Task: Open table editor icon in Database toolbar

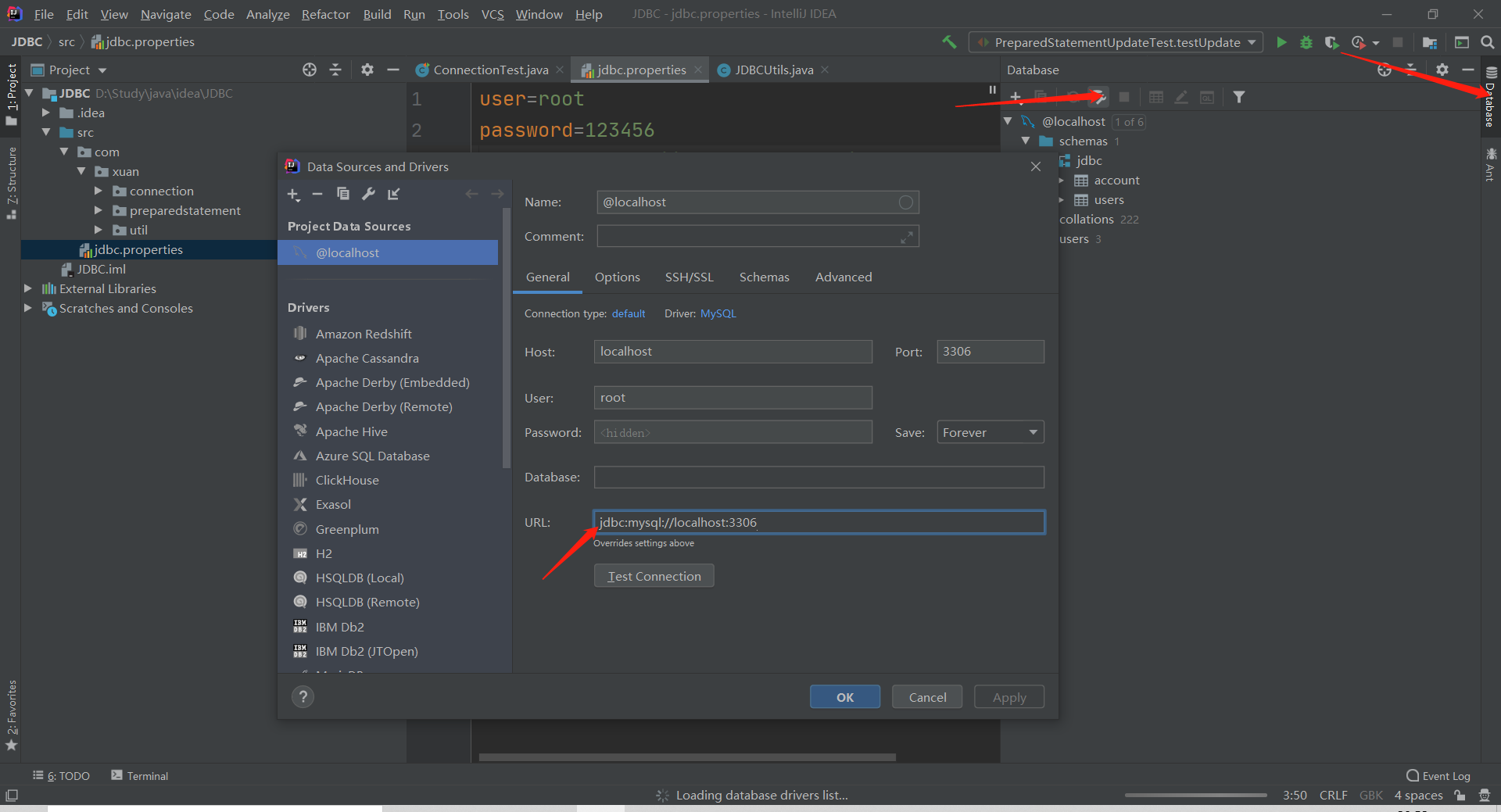Action: (x=1156, y=97)
